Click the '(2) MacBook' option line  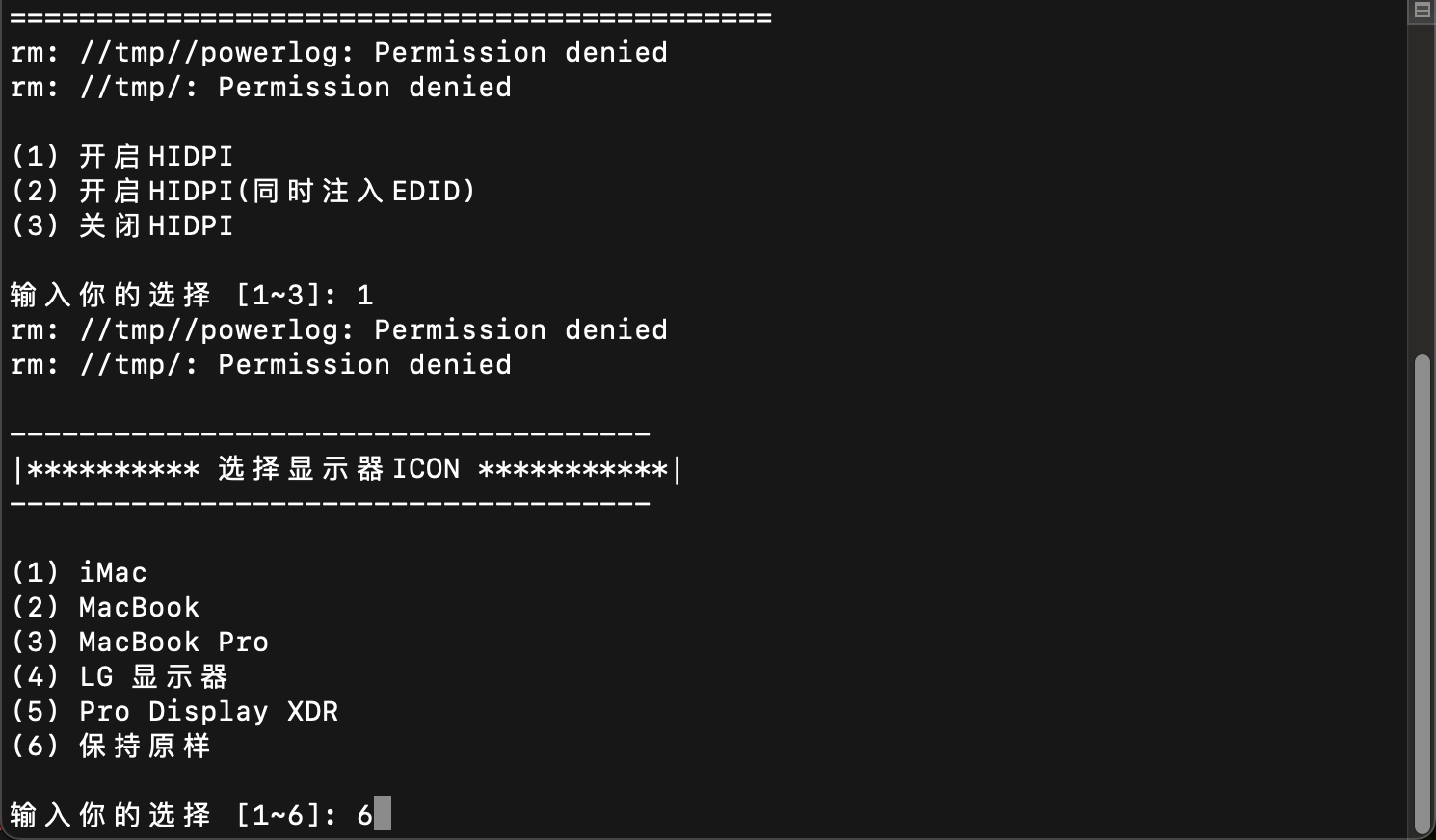click(105, 607)
